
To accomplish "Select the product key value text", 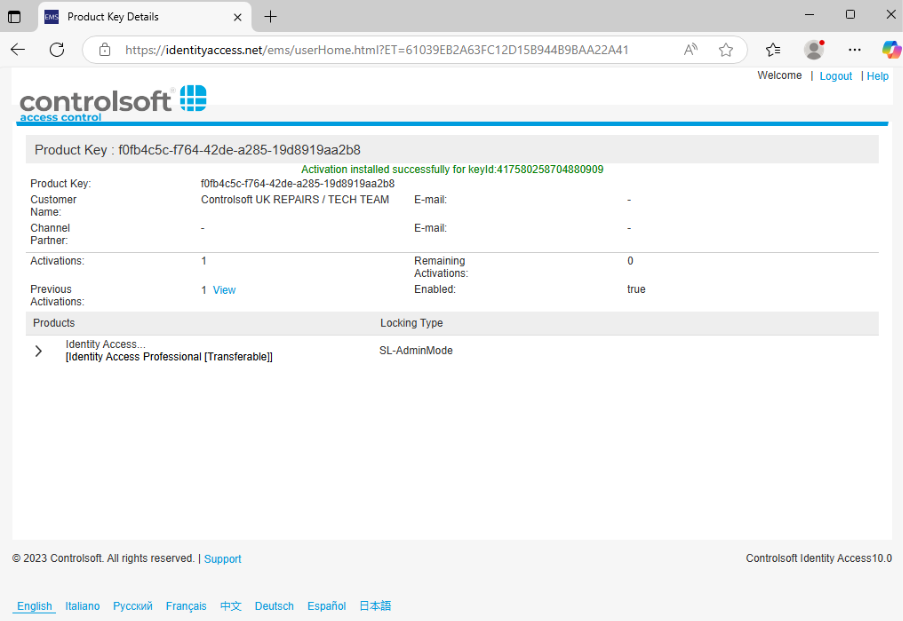I will pos(298,184).
